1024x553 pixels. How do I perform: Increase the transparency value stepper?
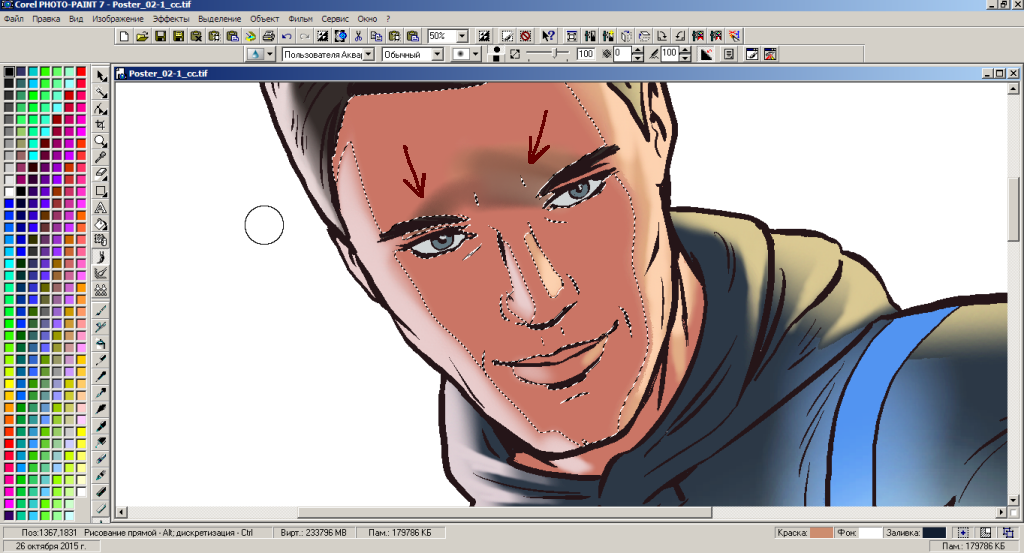638,51
